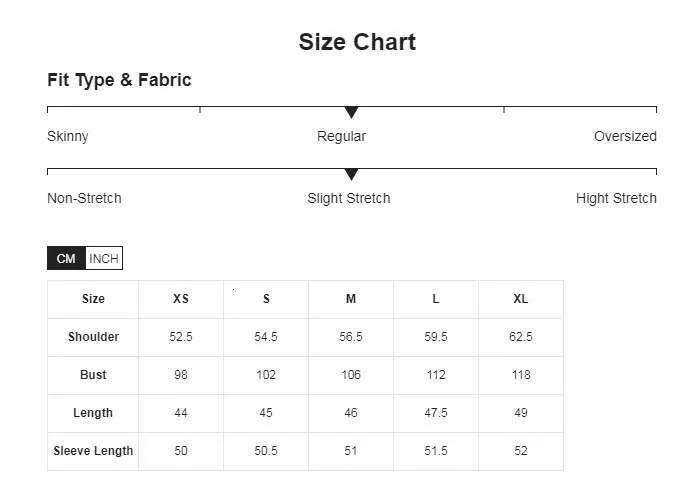The height and width of the screenshot is (500, 680).
Task: Click the Hight Stretch label
Action: pos(616,198)
